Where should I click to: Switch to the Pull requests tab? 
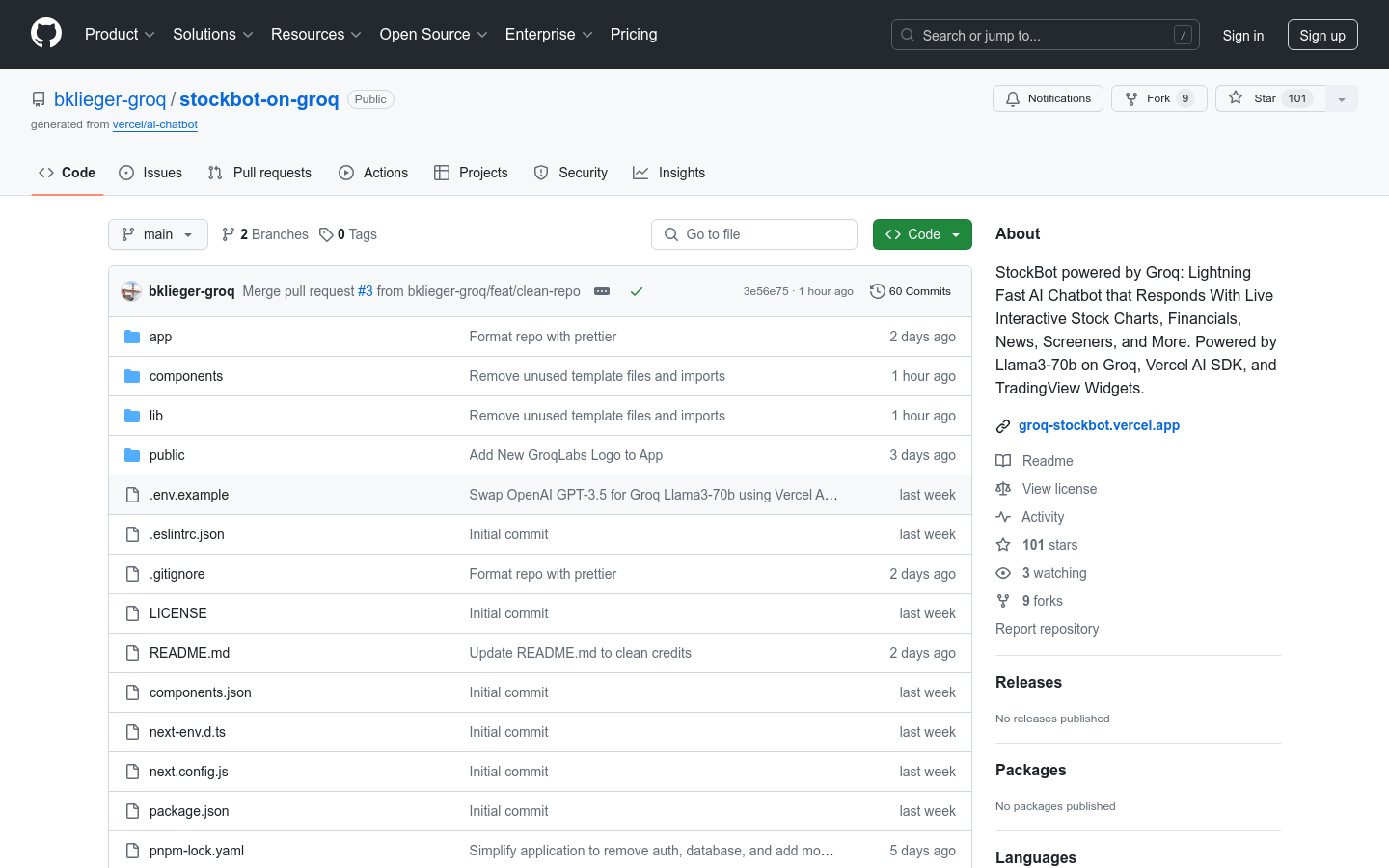pos(260,173)
